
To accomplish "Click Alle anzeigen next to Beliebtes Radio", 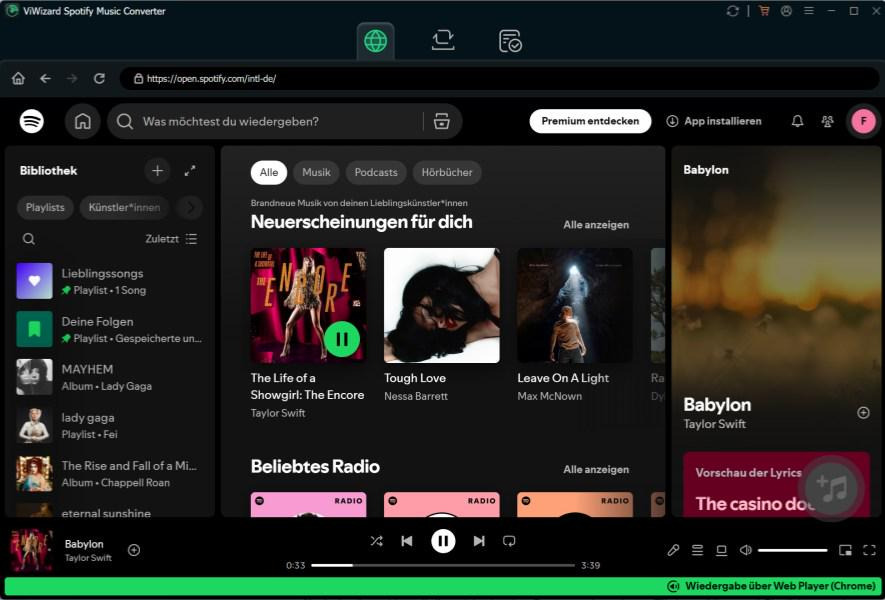I will tap(596, 470).
